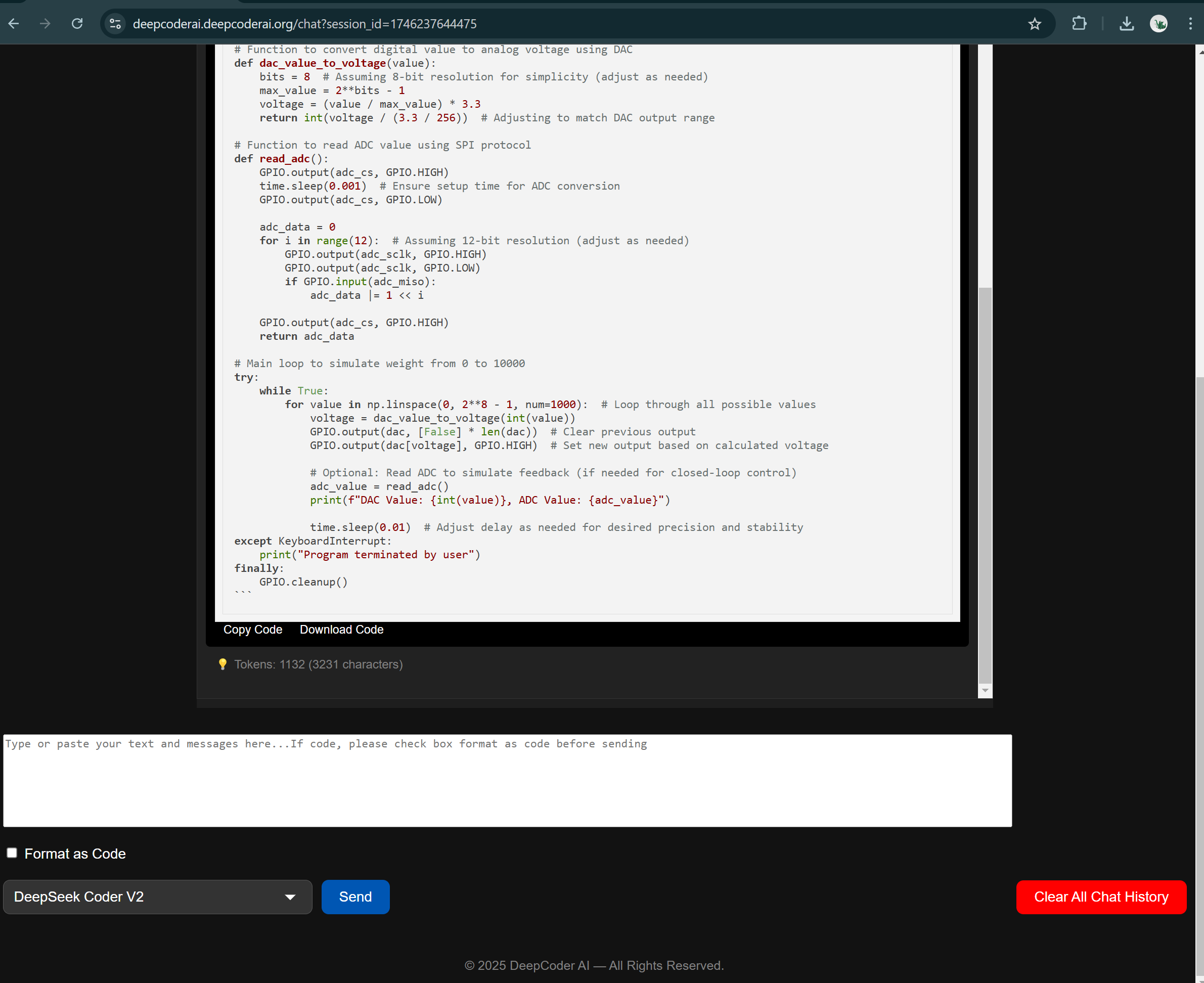Bookmark this page with the star icon
This screenshot has width=1204, height=983.
1035,24
